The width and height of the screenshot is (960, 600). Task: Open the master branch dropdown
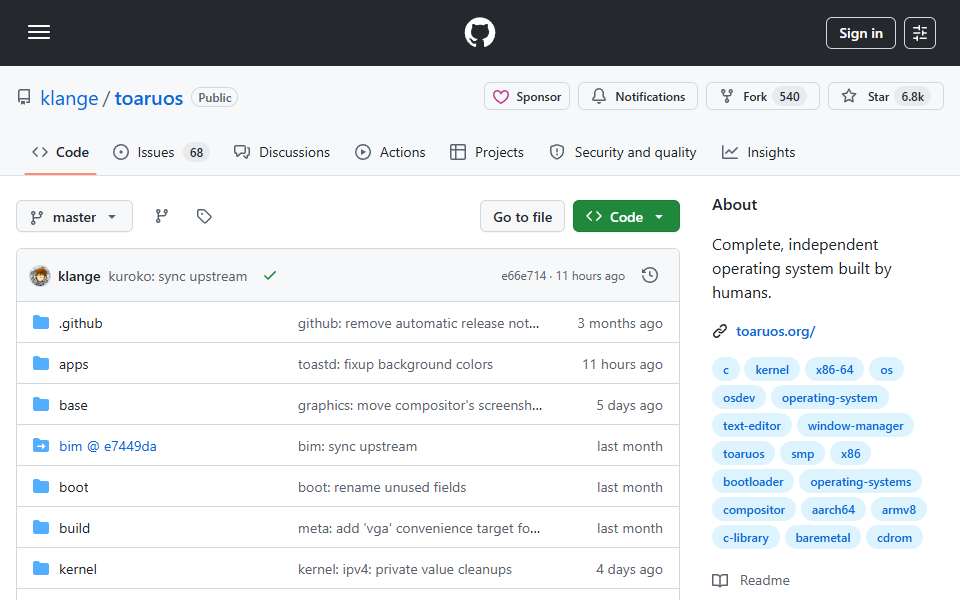click(75, 217)
